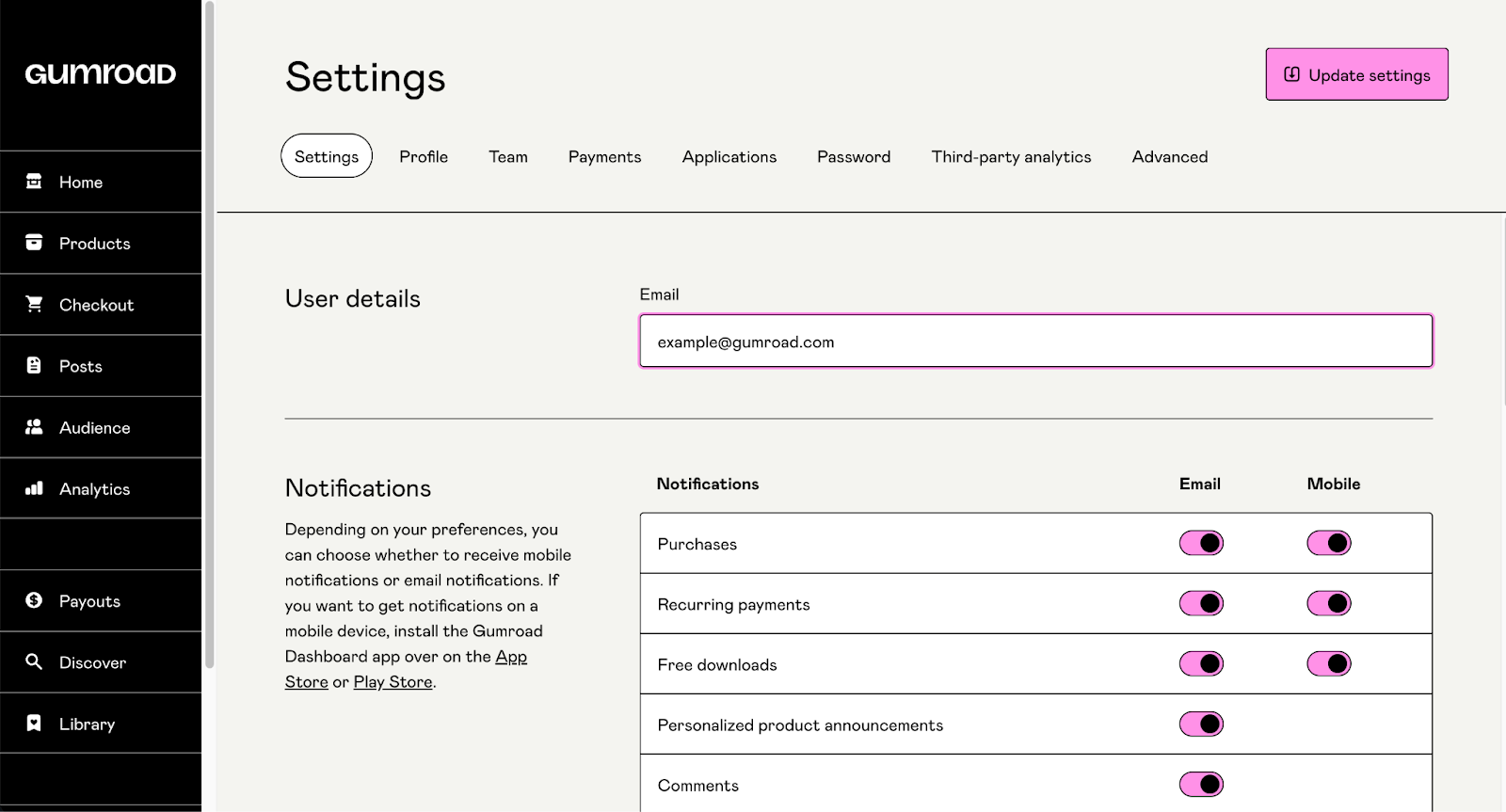Select the Posts document icon

34,365
